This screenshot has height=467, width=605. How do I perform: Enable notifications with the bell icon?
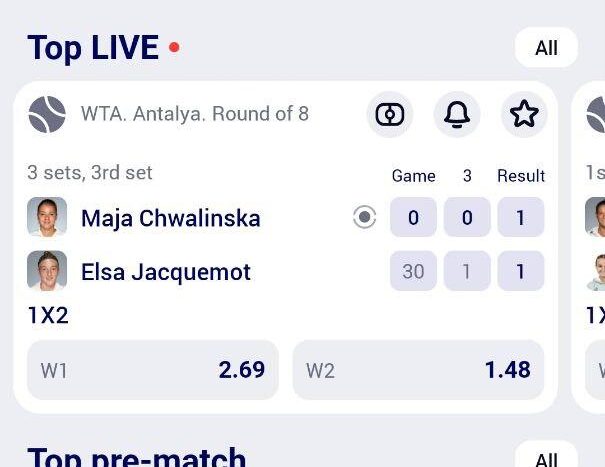click(457, 114)
